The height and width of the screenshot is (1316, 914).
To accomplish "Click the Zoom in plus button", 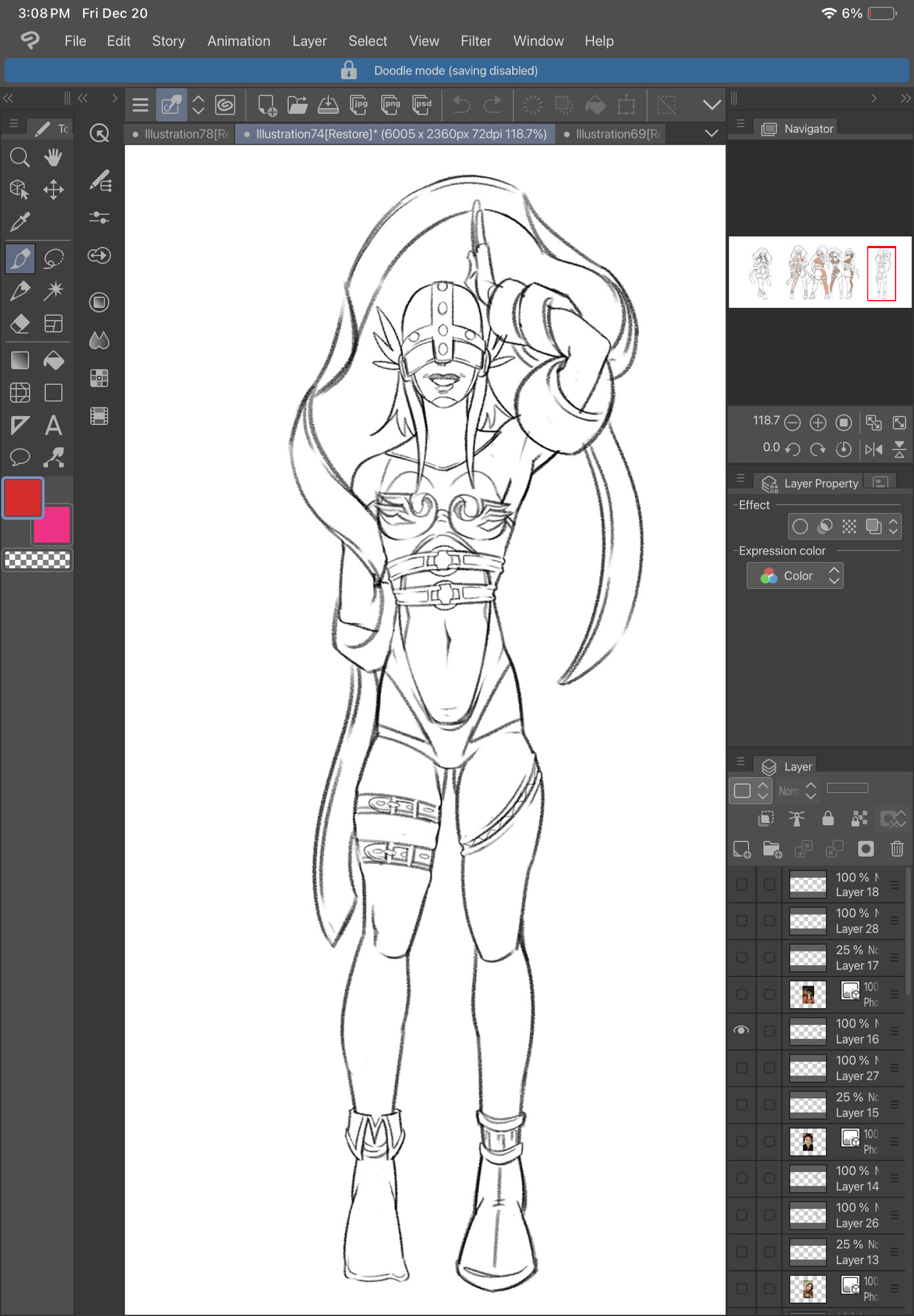I will click(x=818, y=422).
